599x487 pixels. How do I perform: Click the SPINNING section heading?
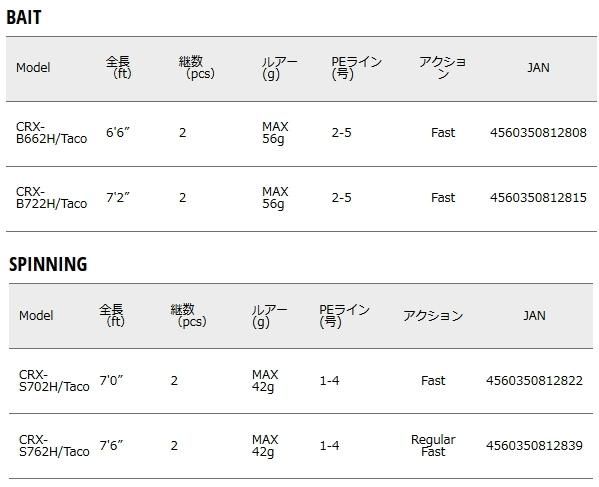click(48, 264)
